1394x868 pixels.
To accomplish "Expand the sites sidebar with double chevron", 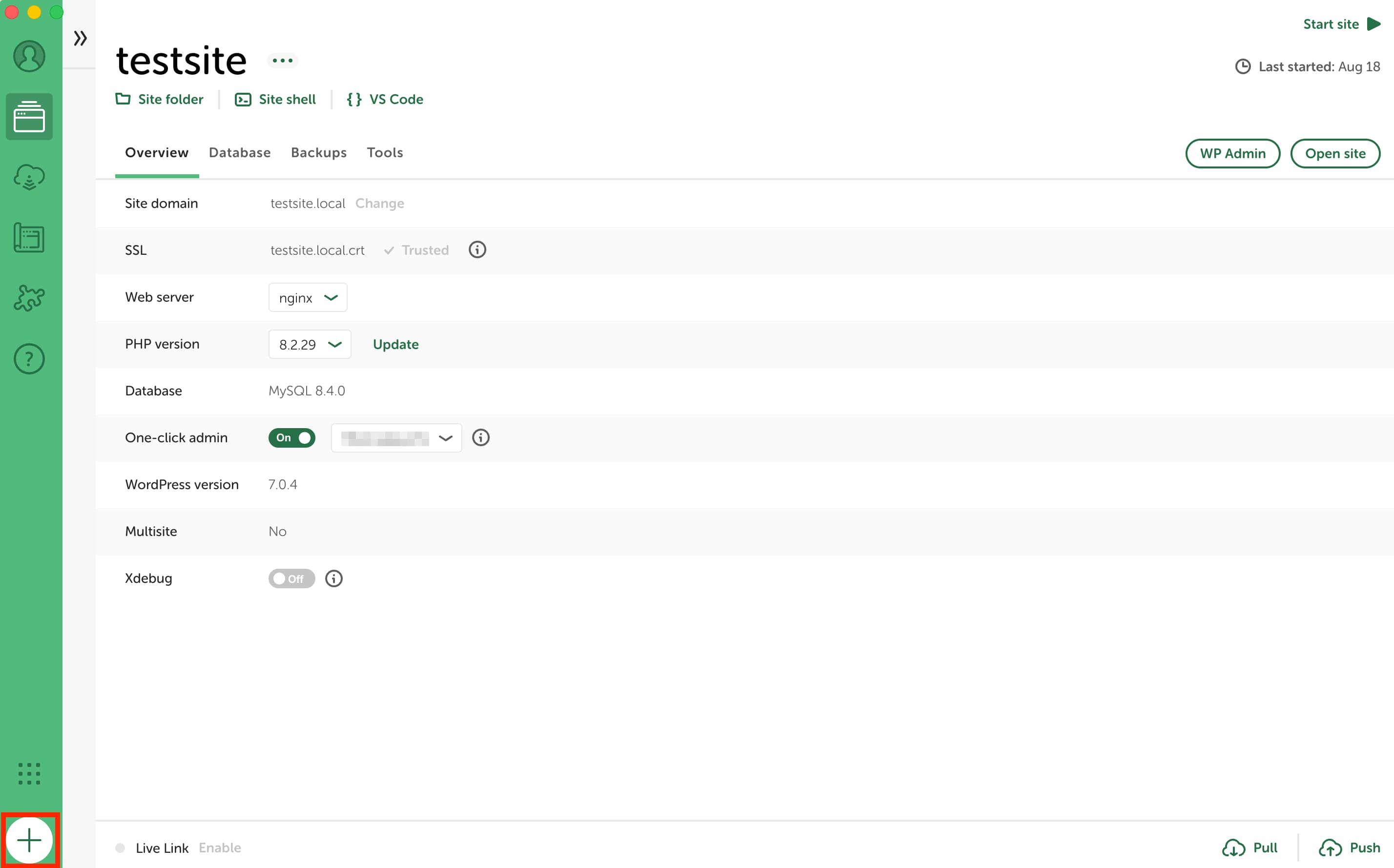I will (x=81, y=39).
